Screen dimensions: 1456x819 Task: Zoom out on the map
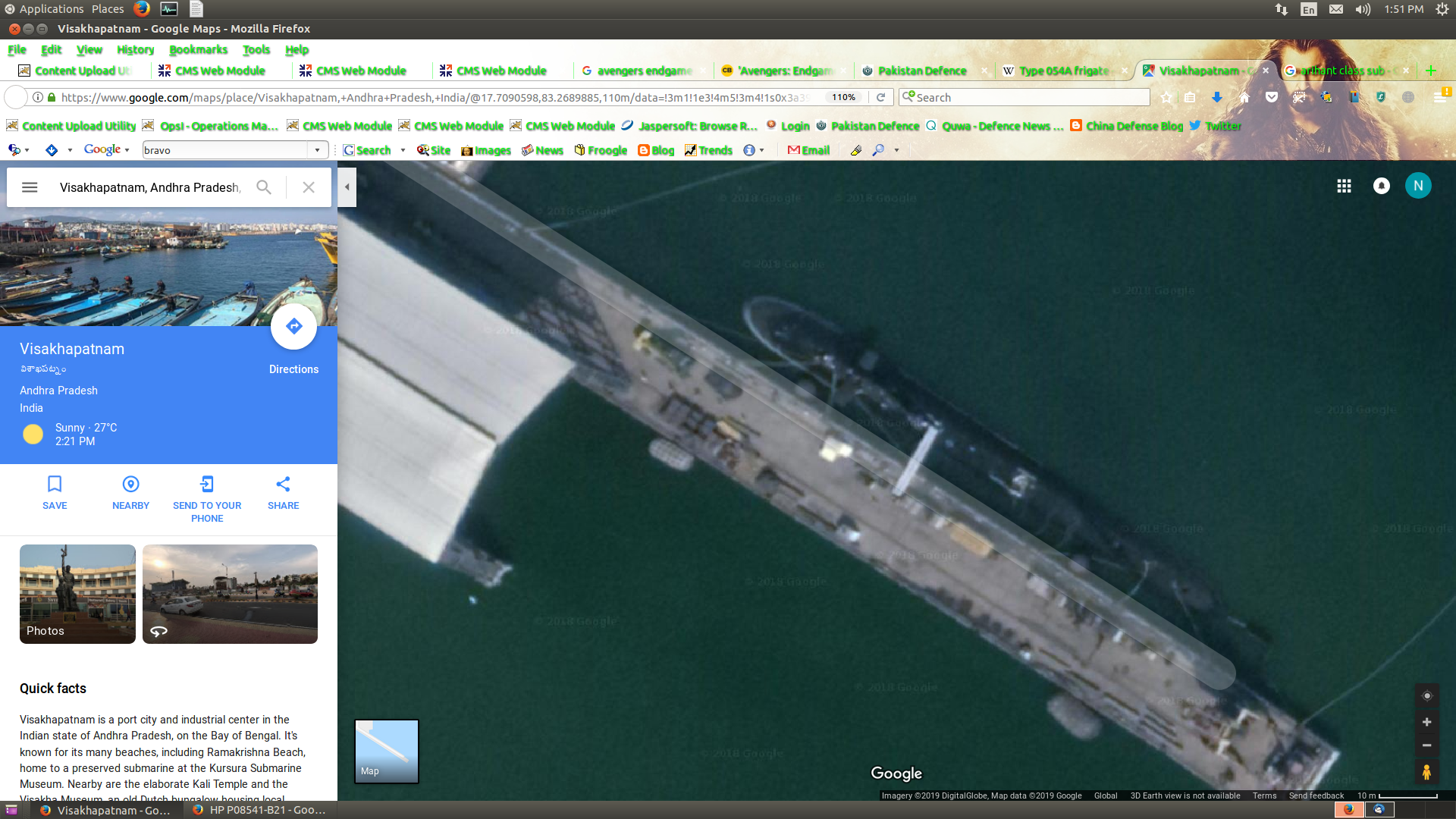pos(1426,745)
